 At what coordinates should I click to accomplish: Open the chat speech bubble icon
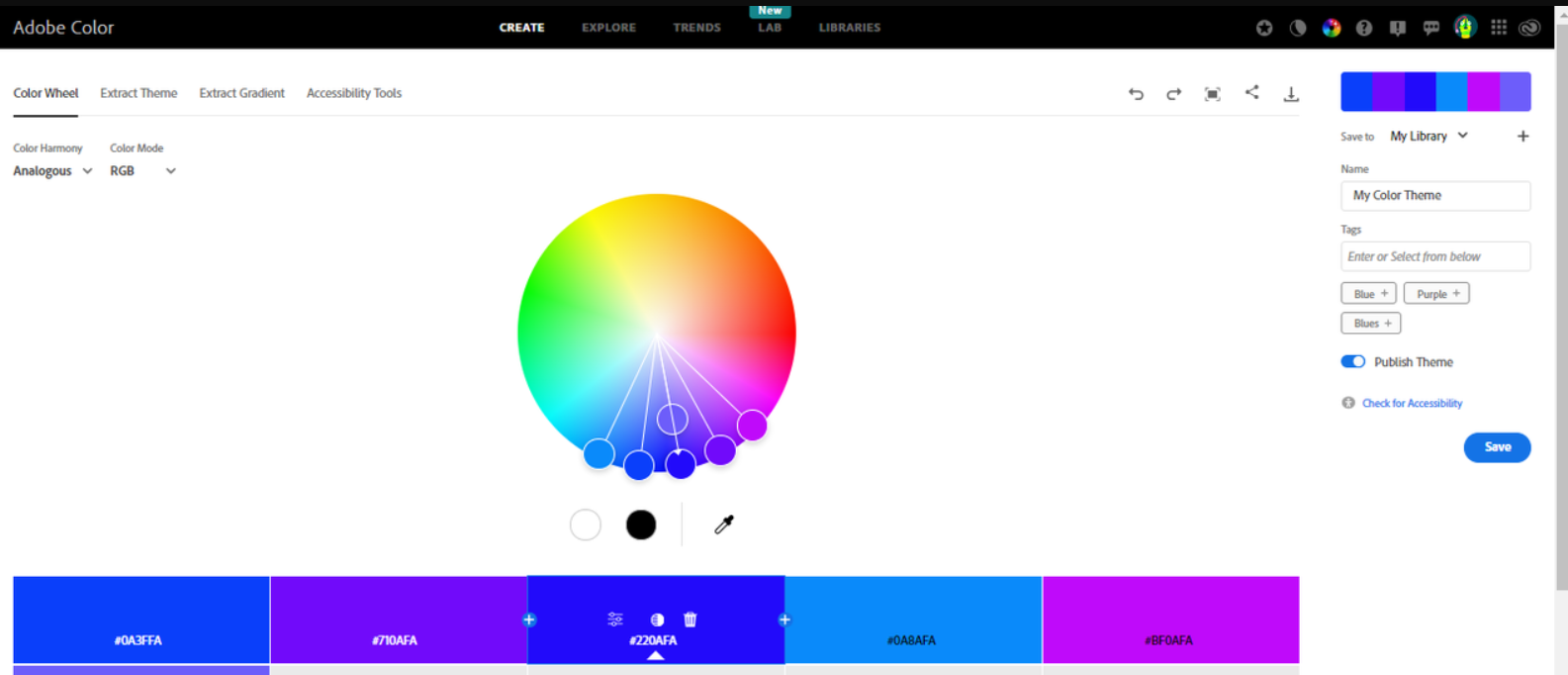[1431, 28]
